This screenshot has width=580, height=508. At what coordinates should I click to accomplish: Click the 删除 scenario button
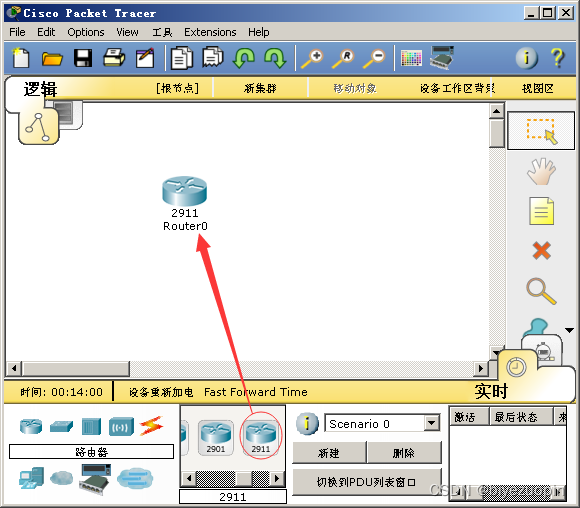click(404, 453)
